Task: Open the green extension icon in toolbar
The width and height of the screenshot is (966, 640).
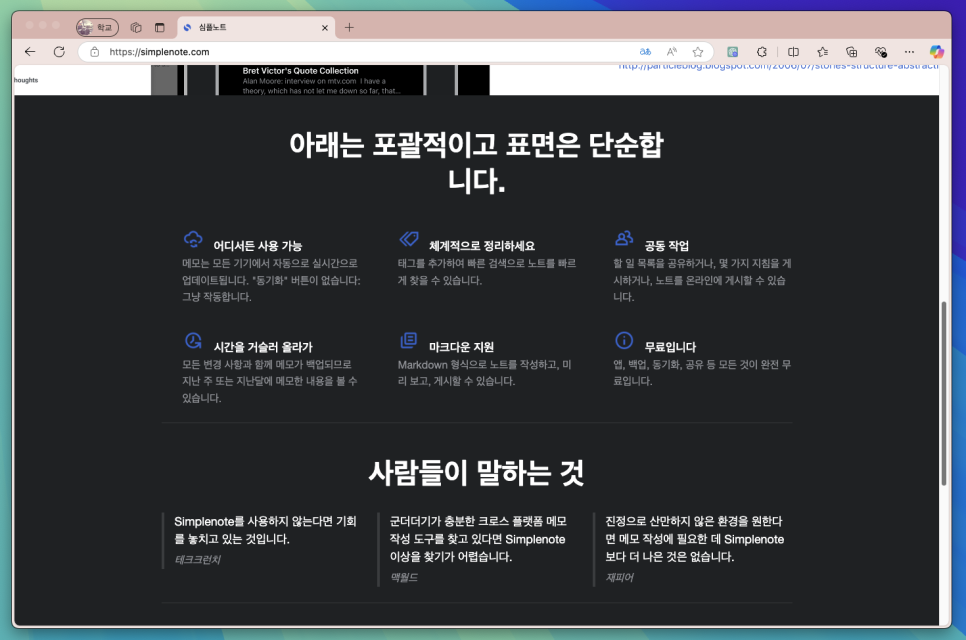Action: [x=733, y=52]
